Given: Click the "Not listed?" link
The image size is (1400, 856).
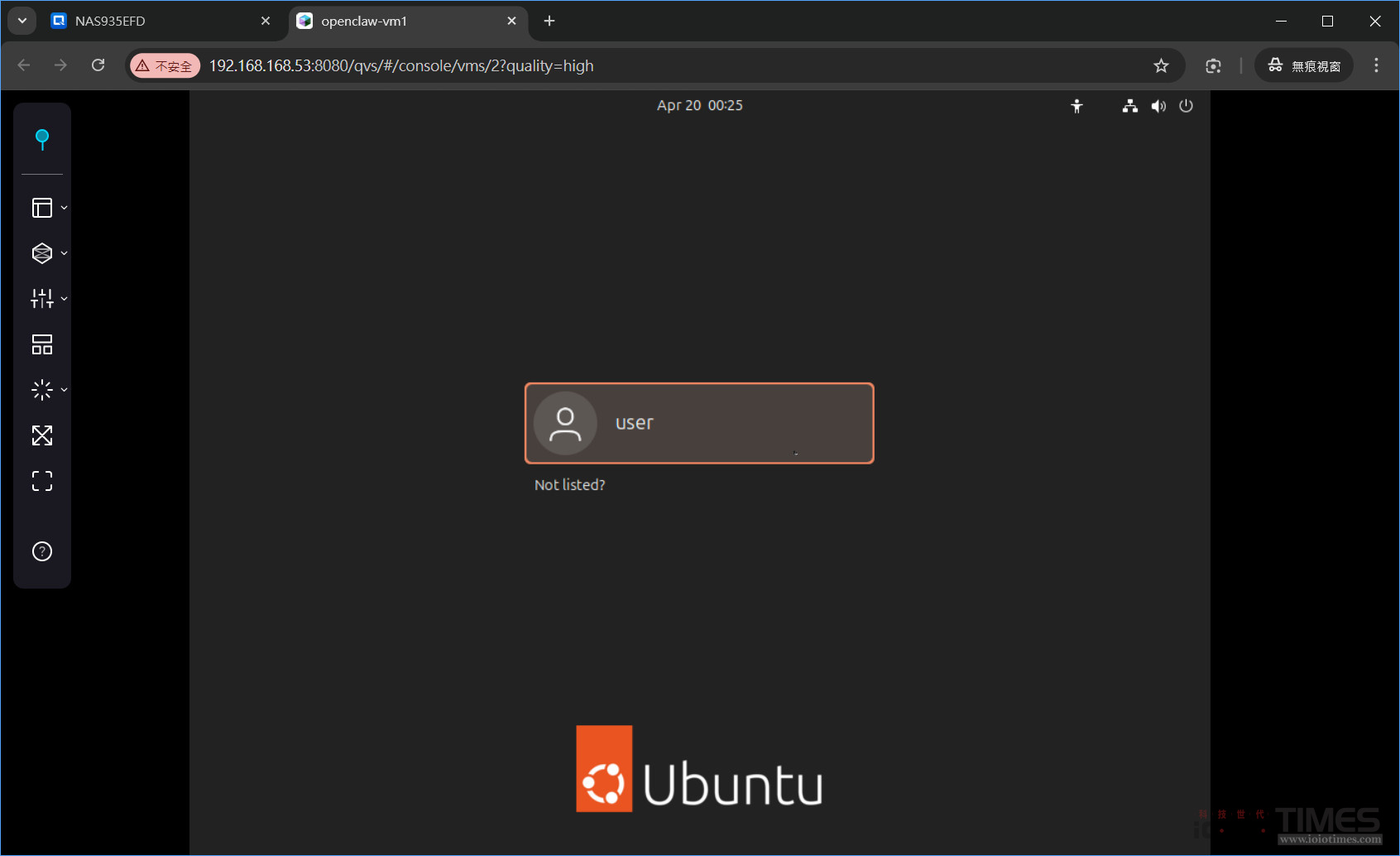Looking at the screenshot, I should [569, 485].
